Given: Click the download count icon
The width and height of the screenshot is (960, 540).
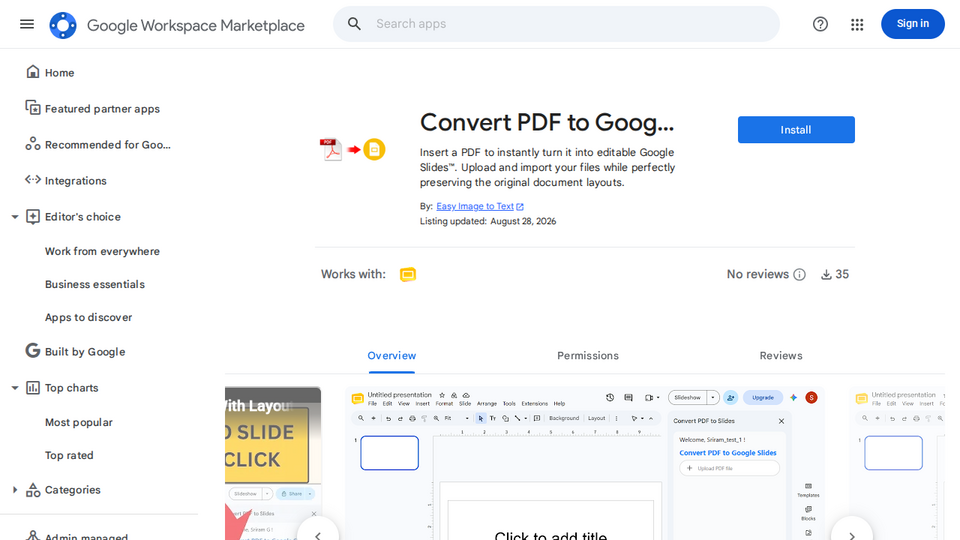Looking at the screenshot, I should pyautogui.click(x=826, y=274).
